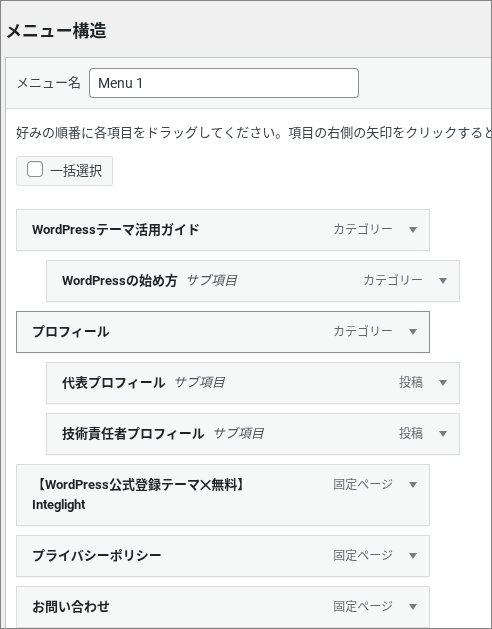The height and width of the screenshot is (629, 492).
Task: Select the WordPressテーマ活用ガイド menu item
Action: (x=223, y=230)
